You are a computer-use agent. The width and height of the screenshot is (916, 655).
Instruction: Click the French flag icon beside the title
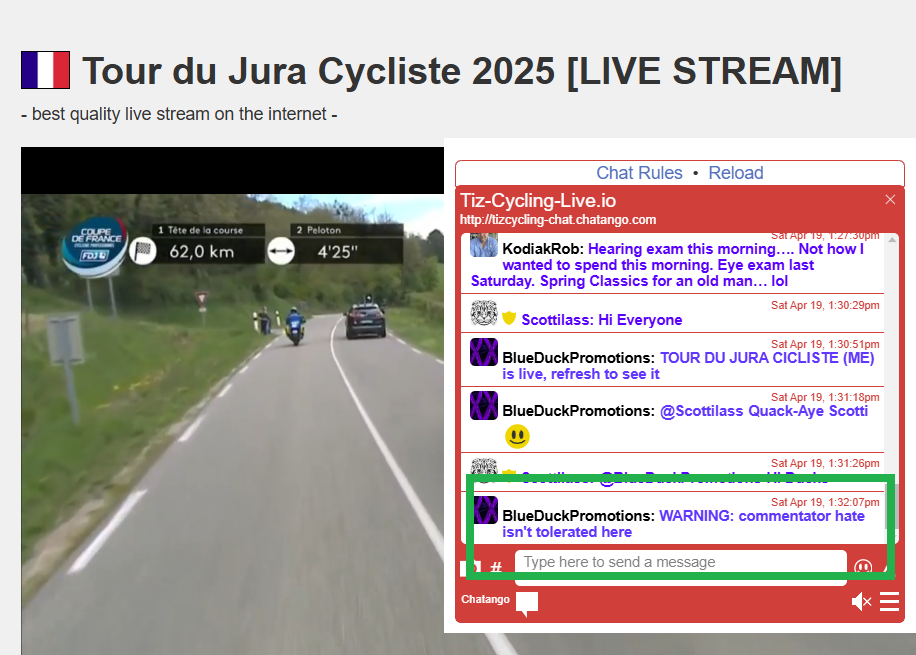click(x=46, y=70)
